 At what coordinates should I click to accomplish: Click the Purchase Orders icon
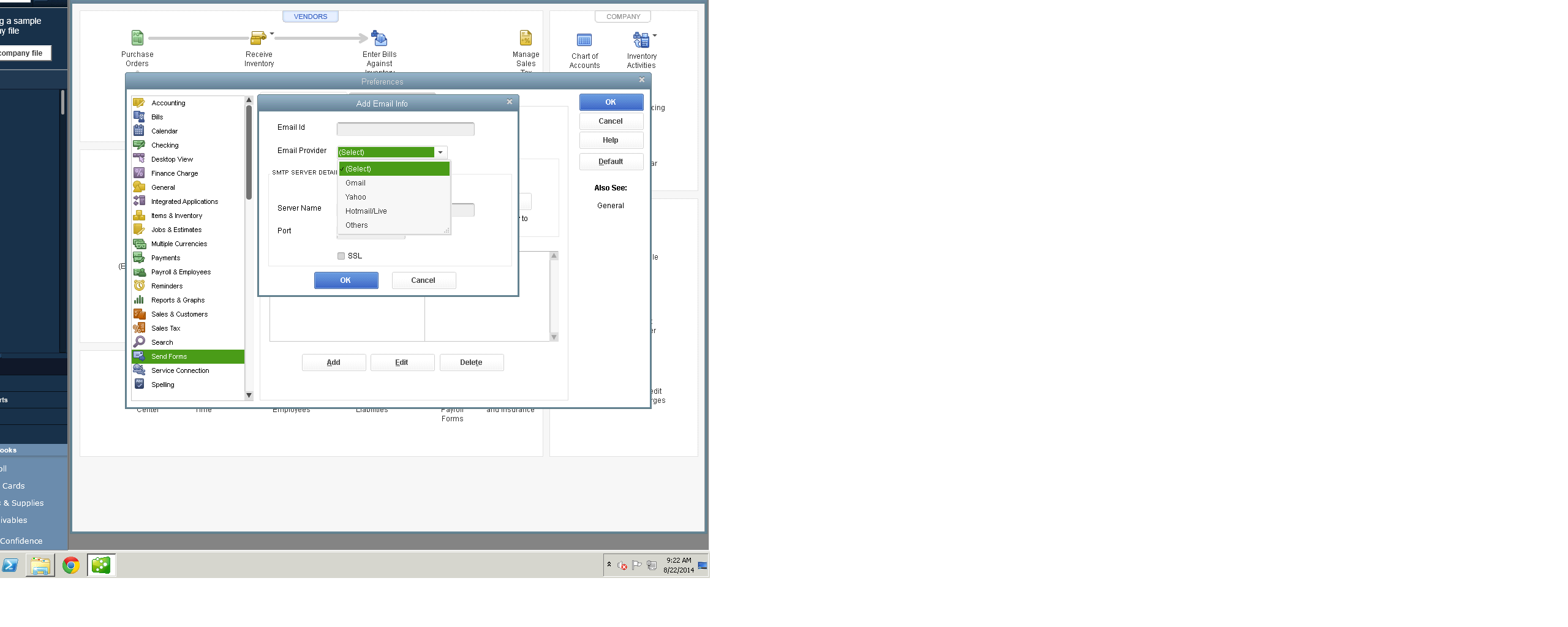[137, 38]
